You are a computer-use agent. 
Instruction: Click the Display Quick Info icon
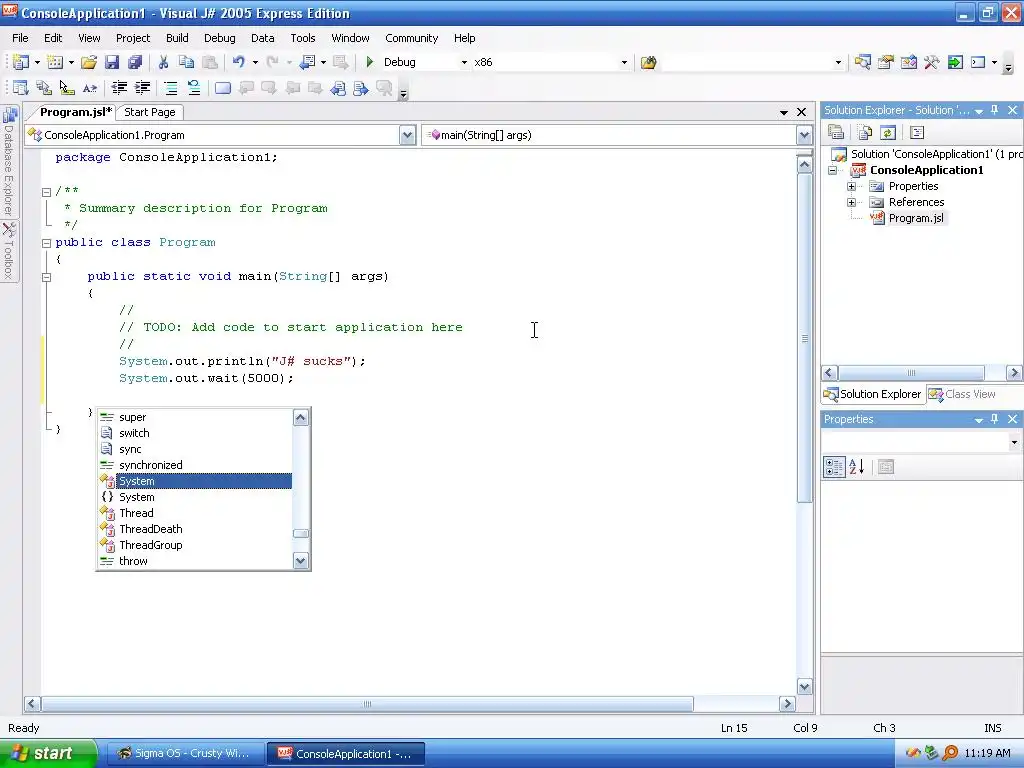coord(67,88)
